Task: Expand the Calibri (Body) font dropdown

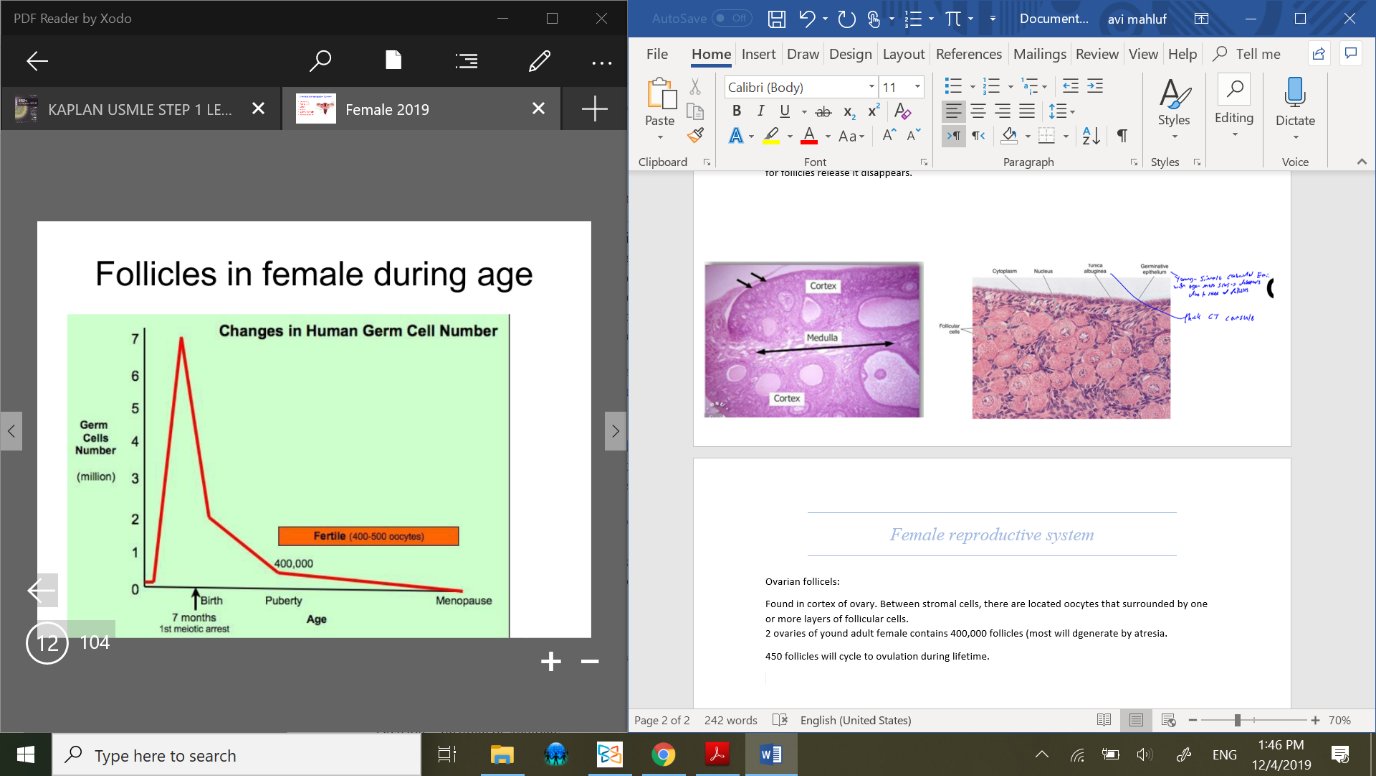Action: tap(869, 87)
